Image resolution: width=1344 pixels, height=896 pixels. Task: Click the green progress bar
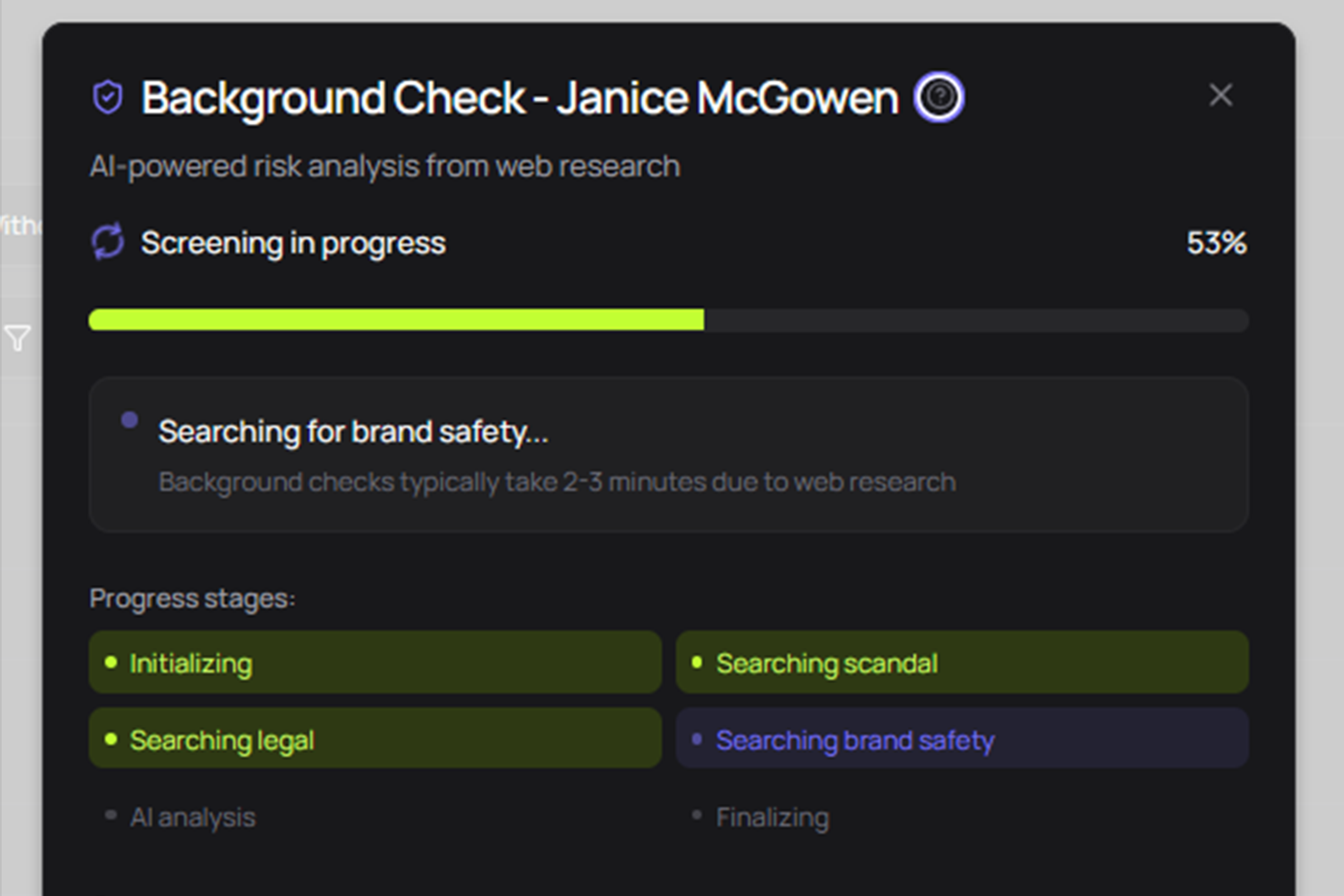pyautogui.click(x=396, y=320)
